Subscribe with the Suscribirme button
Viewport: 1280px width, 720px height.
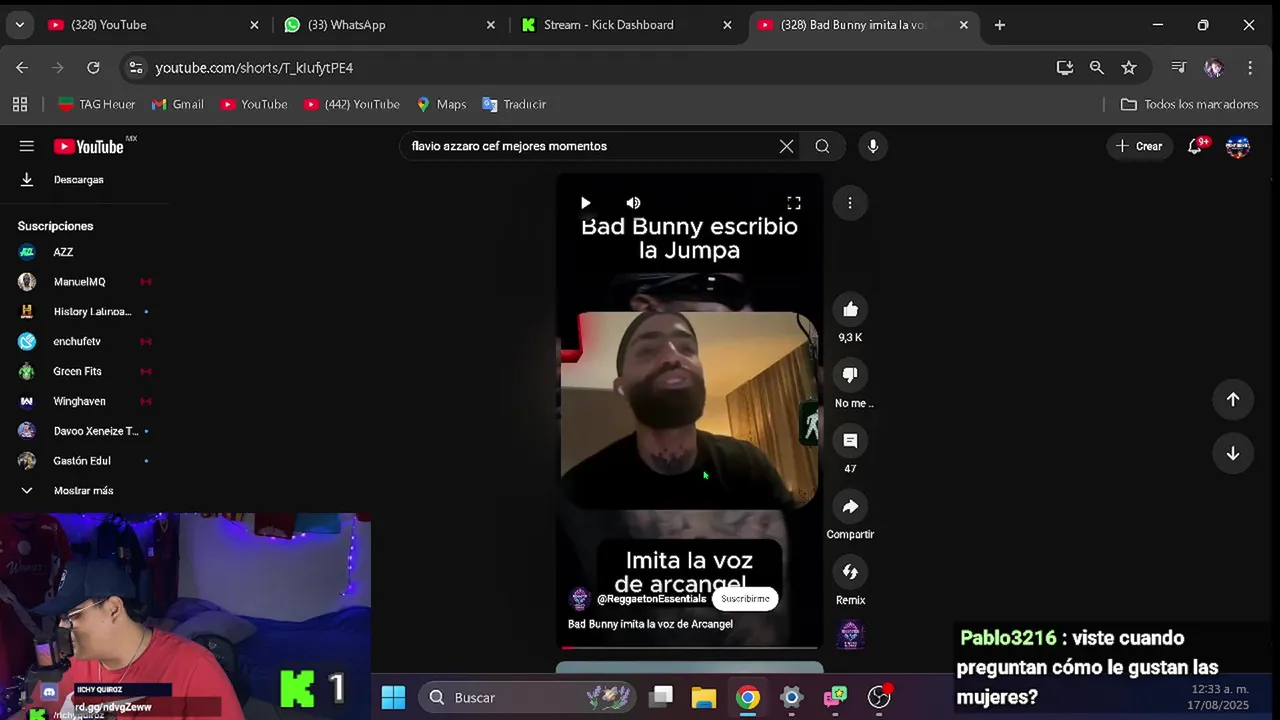tap(745, 599)
